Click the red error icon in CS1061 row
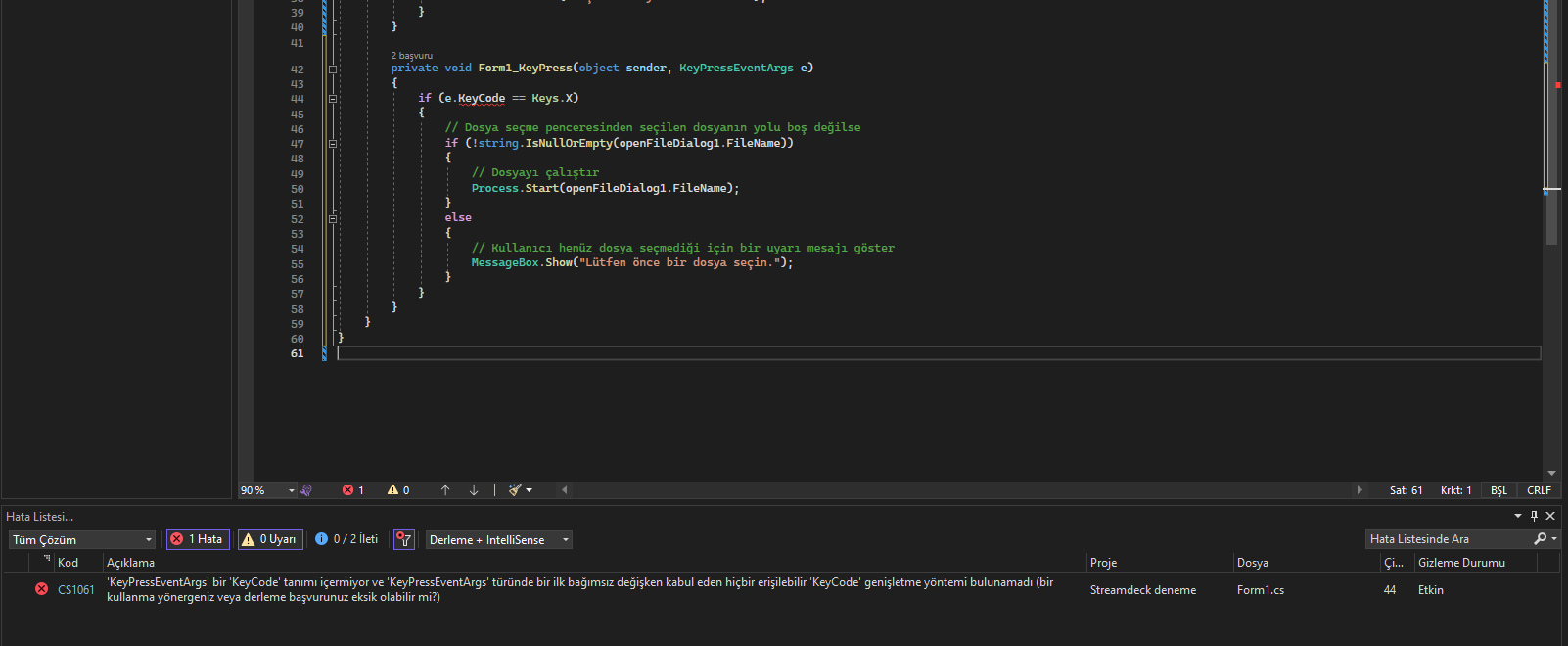This screenshot has width=1568, height=646. tap(41, 589)
